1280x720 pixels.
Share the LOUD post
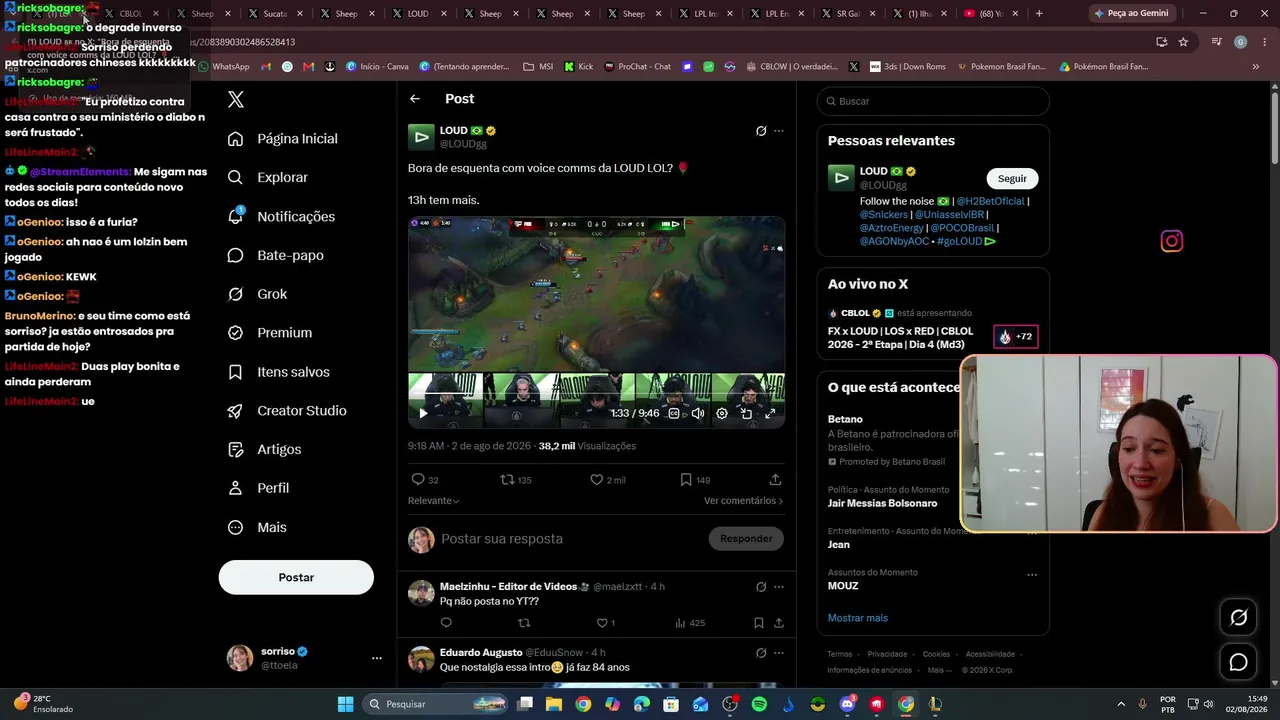click(775, 480)
